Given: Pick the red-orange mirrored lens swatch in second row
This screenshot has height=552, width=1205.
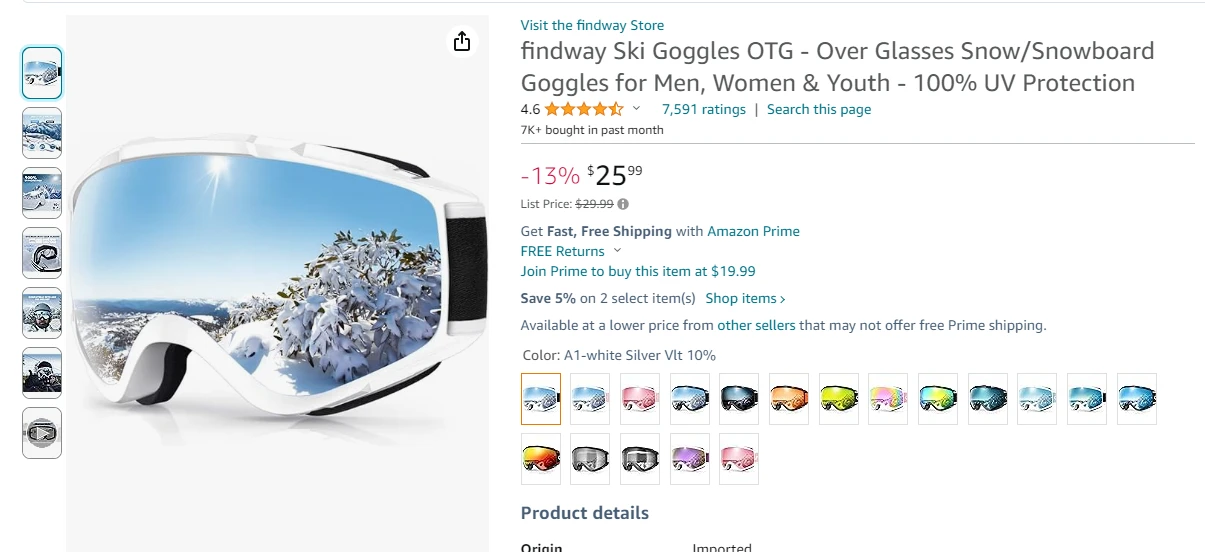Looking at the screenshot, I should [x=541, y=459].
